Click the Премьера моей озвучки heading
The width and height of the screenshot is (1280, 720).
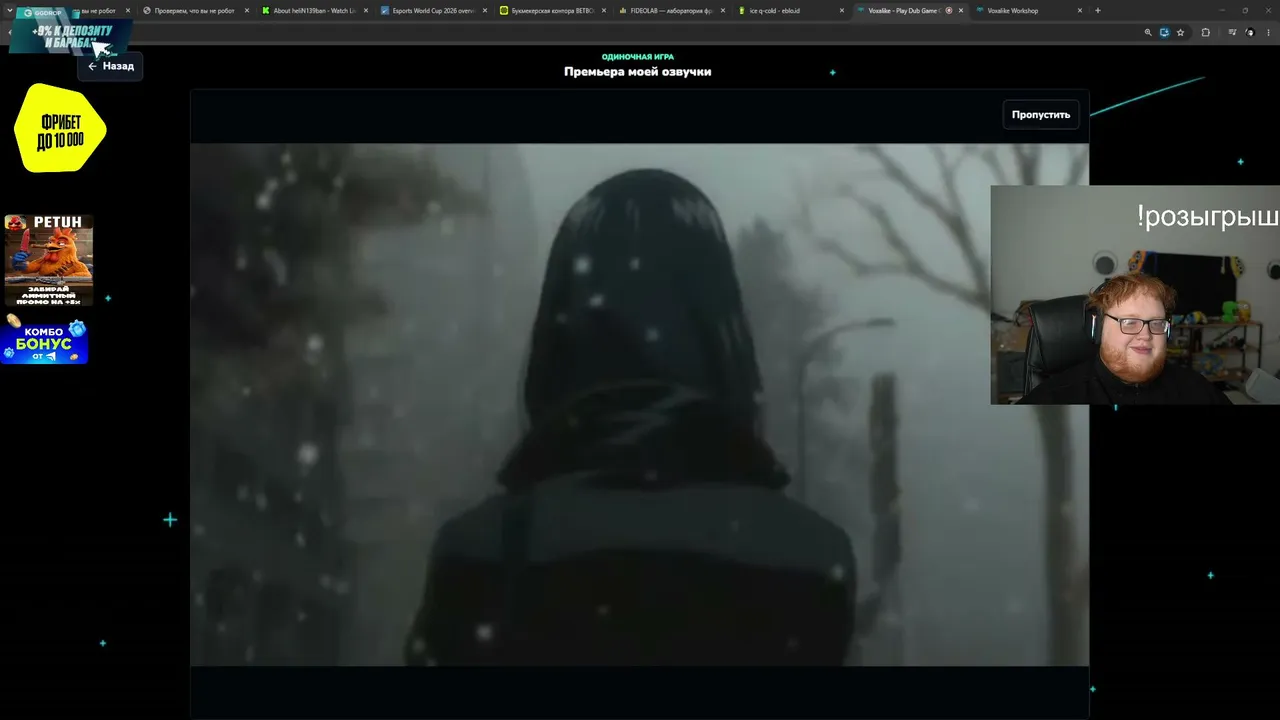(x=638, y=72)
